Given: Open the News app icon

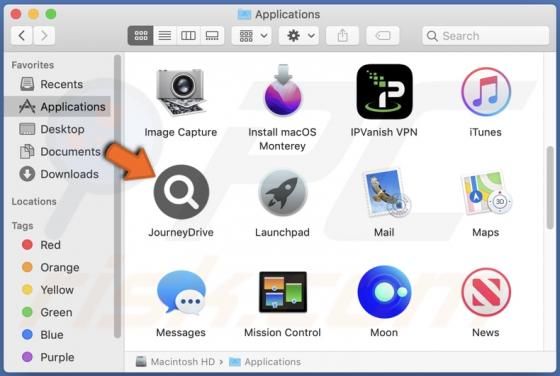Looking at the screenshot, I should [x=486, y=293].
